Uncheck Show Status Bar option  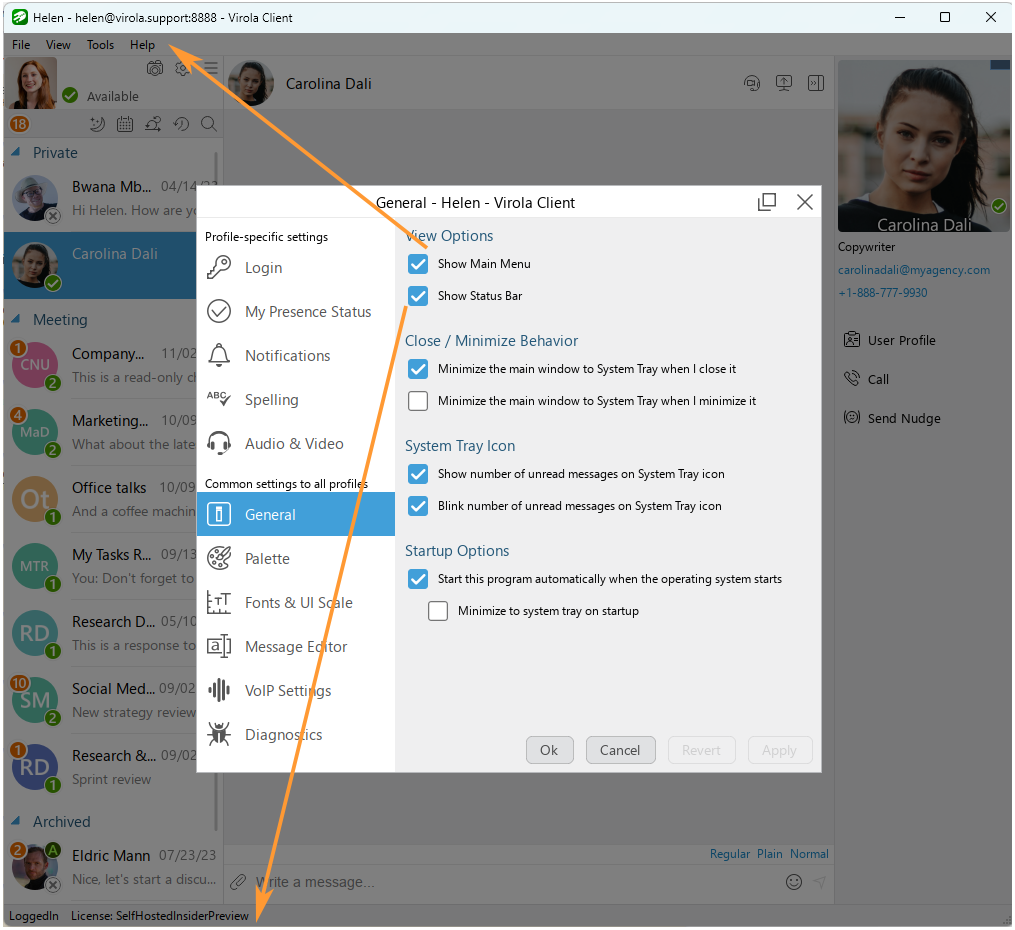click(417, 296)
